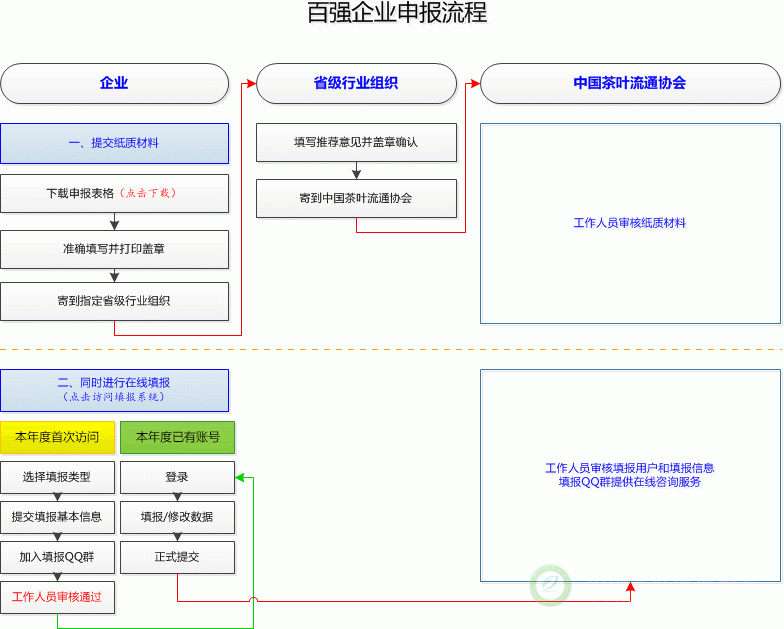Image resolution: width=784 pixels, height=629 pixels.
Task: Click the 一、提交纸质材料 section box
Action: tap(114, 143)
